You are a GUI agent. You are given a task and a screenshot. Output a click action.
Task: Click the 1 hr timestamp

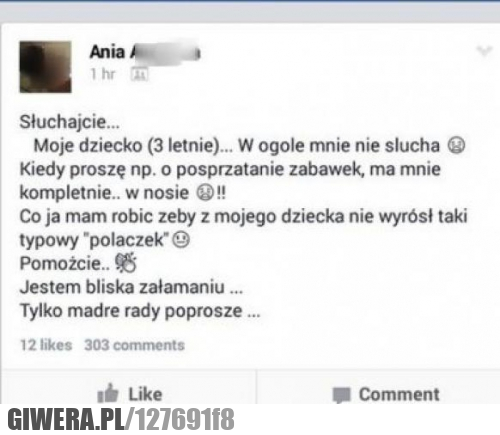coord(103,74)
